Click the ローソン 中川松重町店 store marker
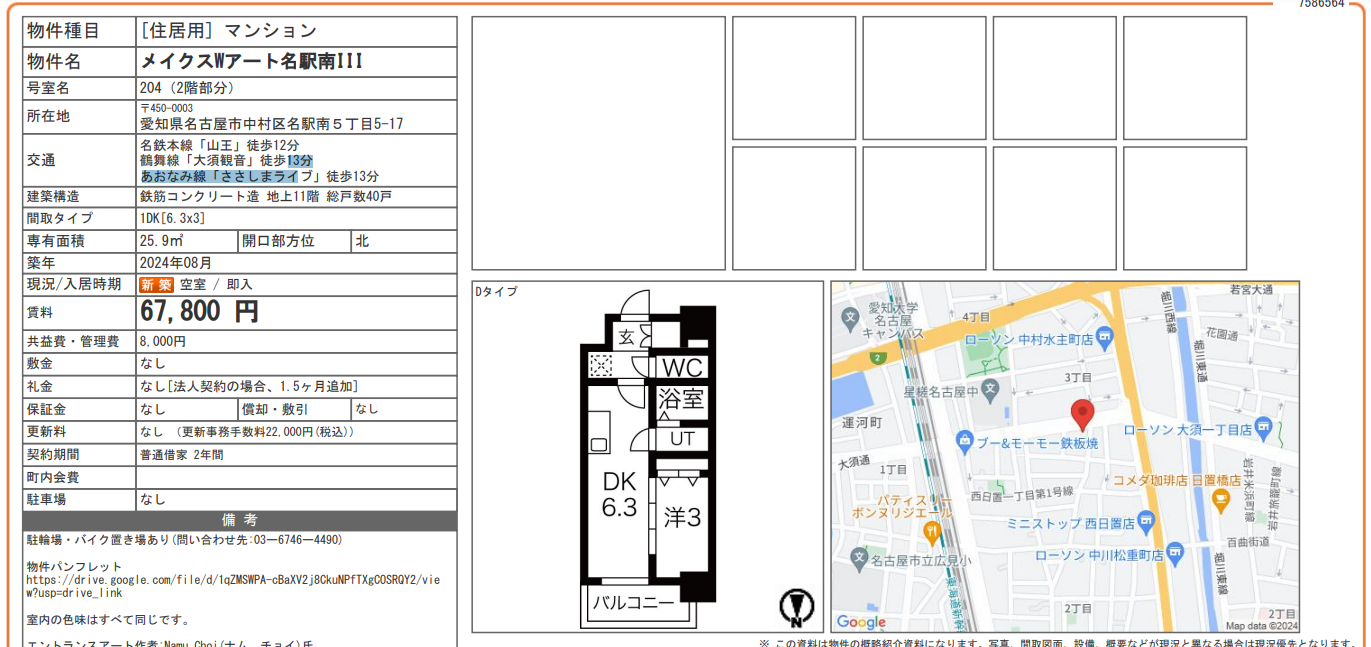The height and width of the screenshot is (647, 1371). 1175,552
